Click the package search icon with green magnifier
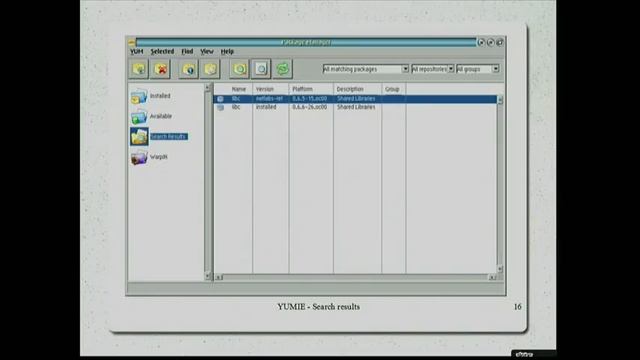This screenshot has width=640, height=360. point(239,69)
